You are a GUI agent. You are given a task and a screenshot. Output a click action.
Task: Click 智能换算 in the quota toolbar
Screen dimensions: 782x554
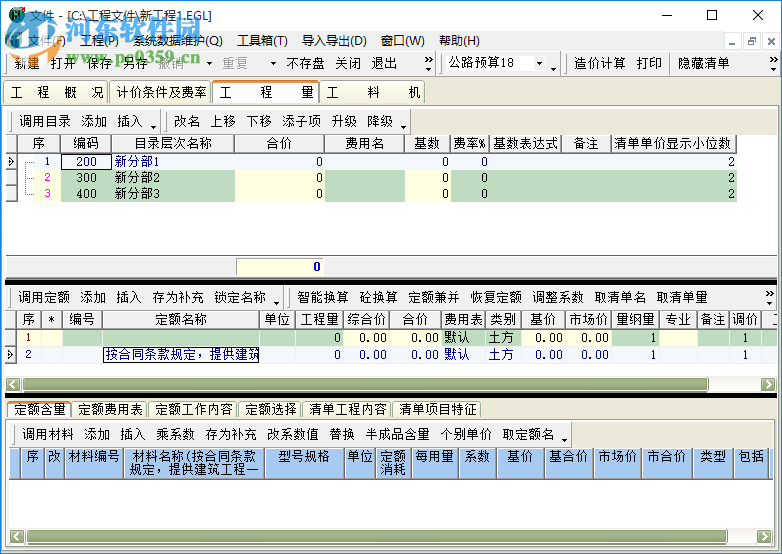coord(323,298)
